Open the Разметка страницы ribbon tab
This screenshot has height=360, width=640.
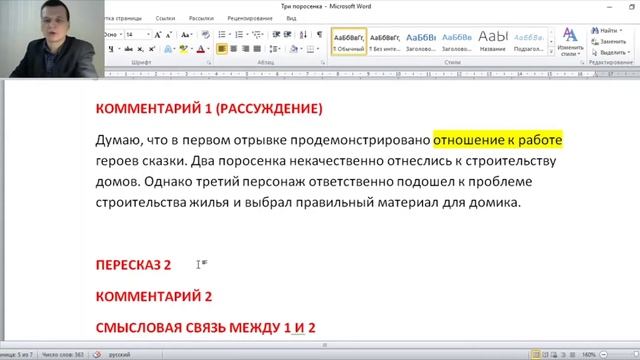coord(123,18)
